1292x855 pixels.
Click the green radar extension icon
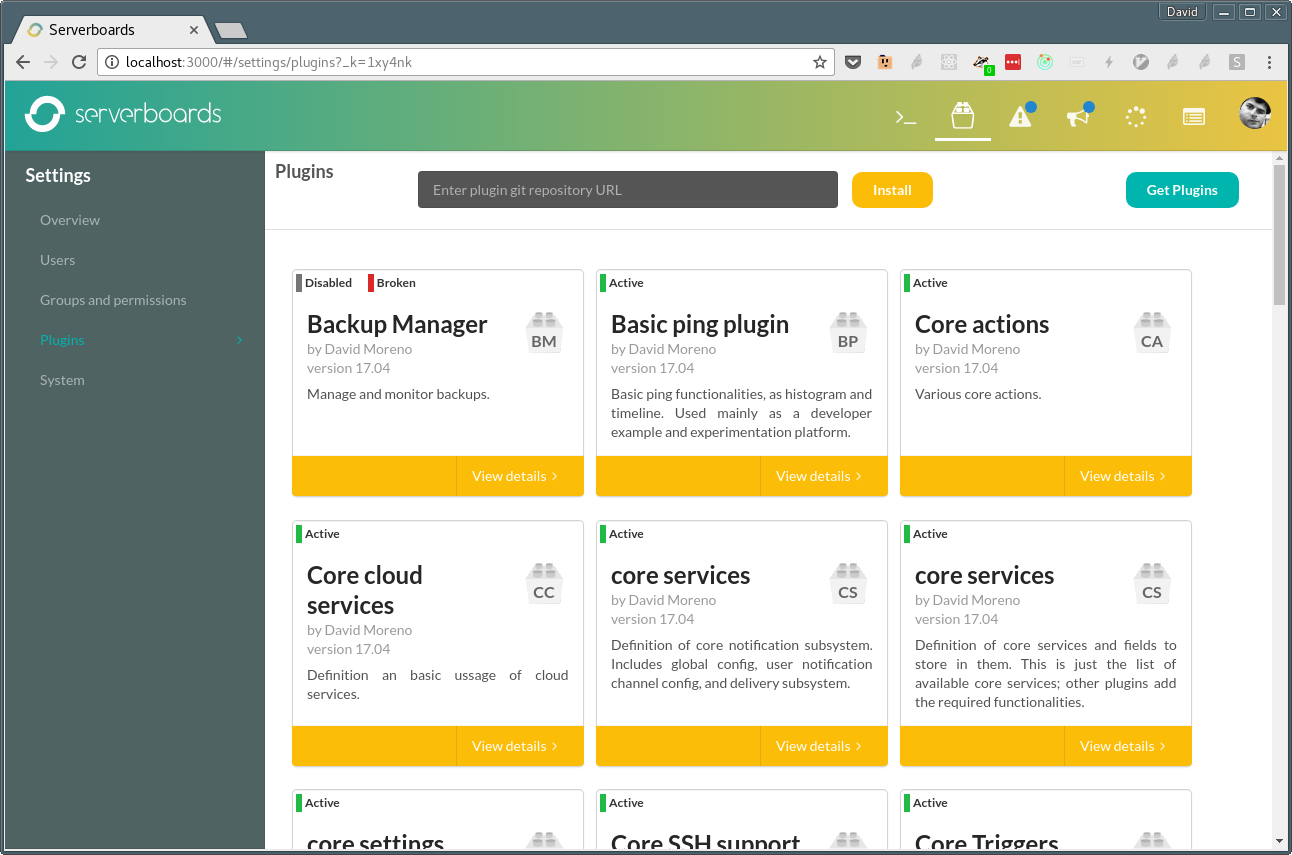[x=1045, y=62]
